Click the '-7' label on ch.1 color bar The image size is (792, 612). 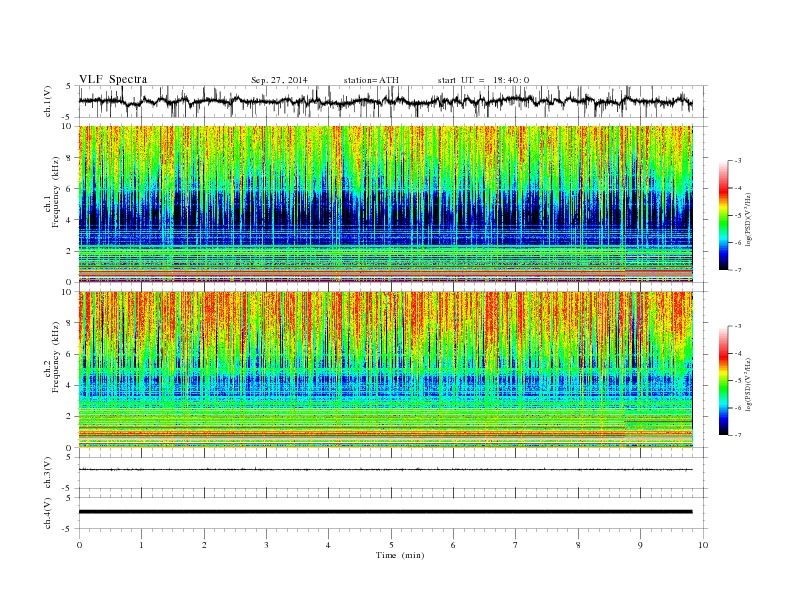pyautogui.click(x=738, y=270)
